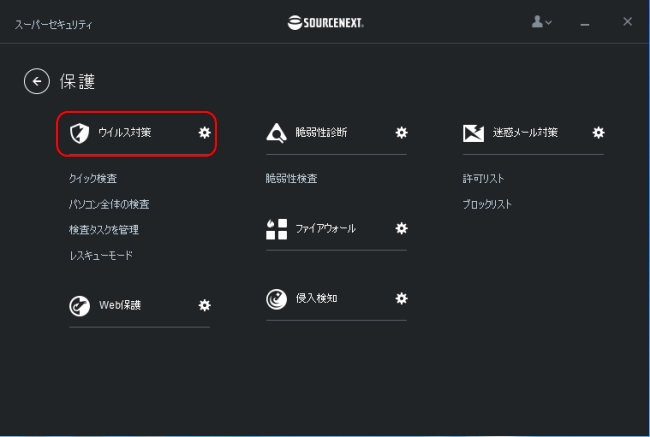Open ウイルス対策 settings gear
Image resolution: width=650 pixels, height=437 pixels.
204,133
